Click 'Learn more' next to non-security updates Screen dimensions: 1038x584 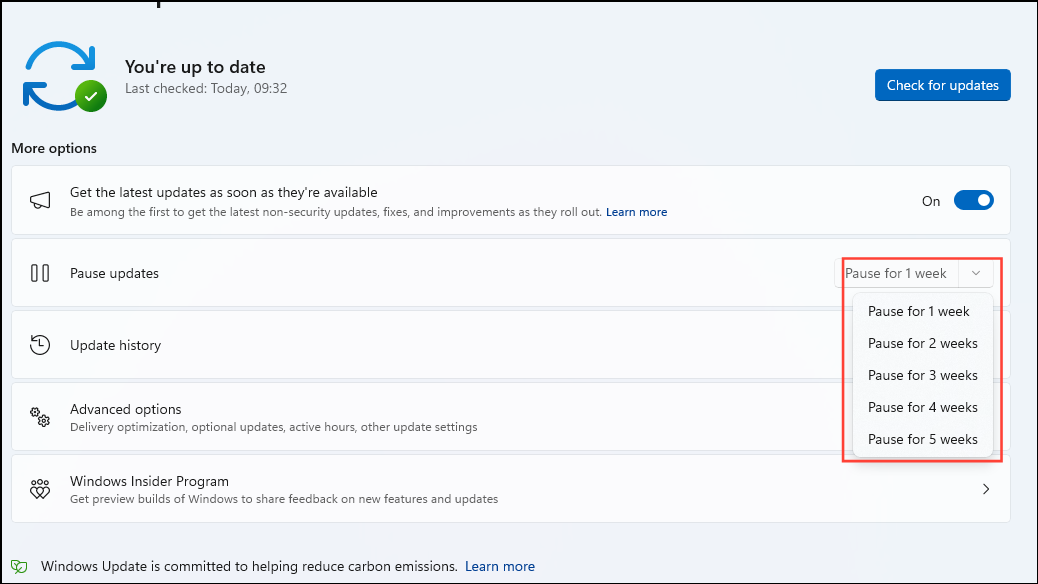(636, 211)
